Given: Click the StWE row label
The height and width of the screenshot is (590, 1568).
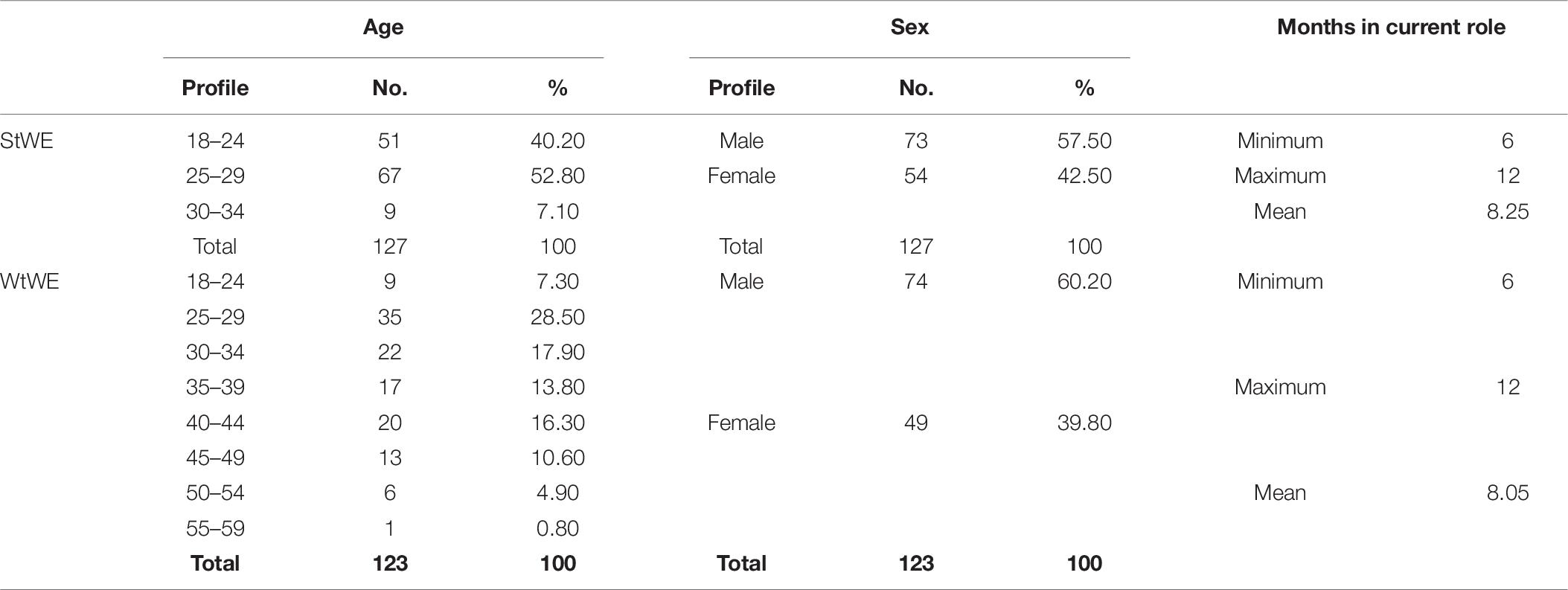Looking at the screenshot, I should 27,141.
